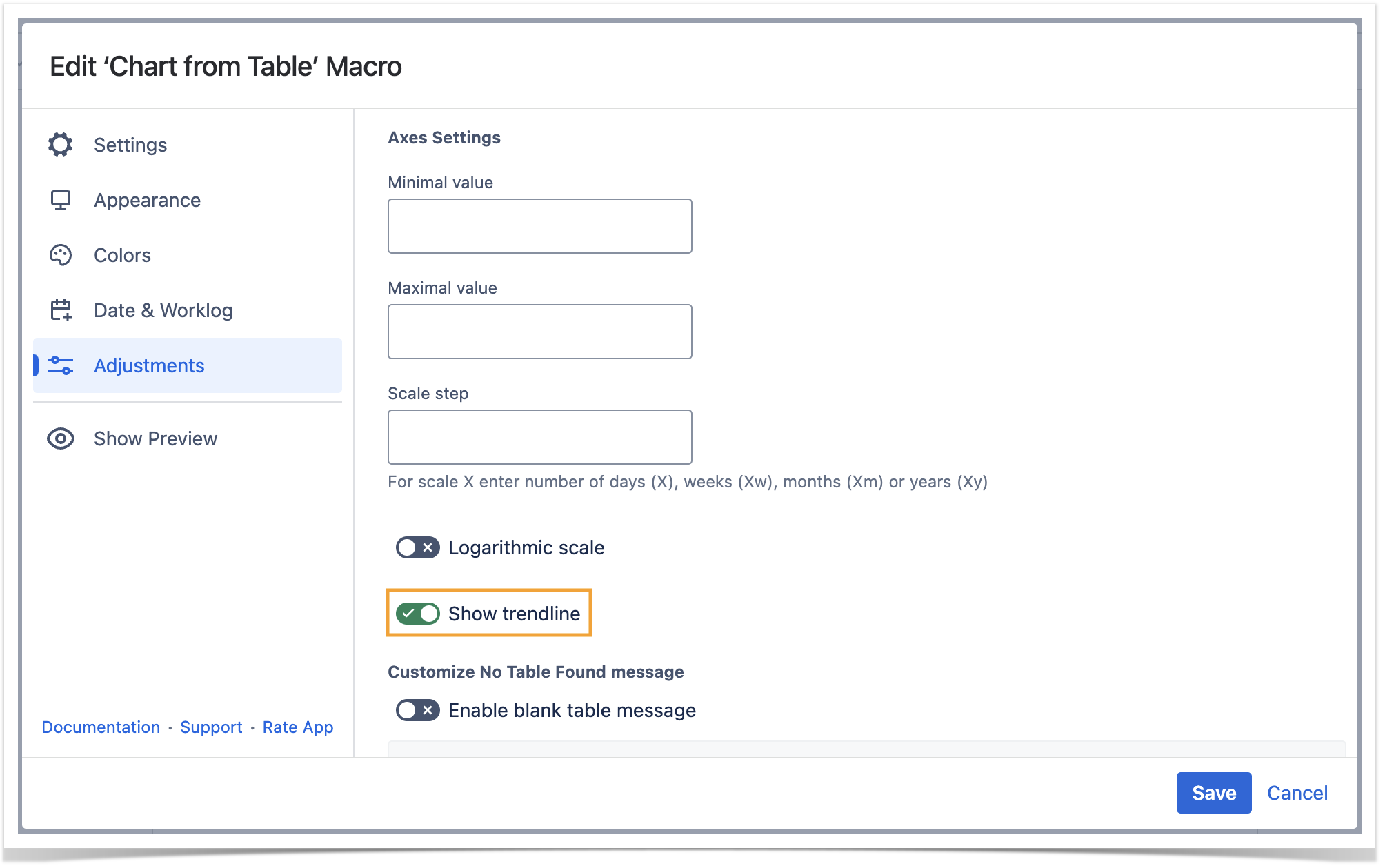Click into the Scale step field
This screenshot has height=868, width=1385.
pyautogui.click(x=539, y=437)
